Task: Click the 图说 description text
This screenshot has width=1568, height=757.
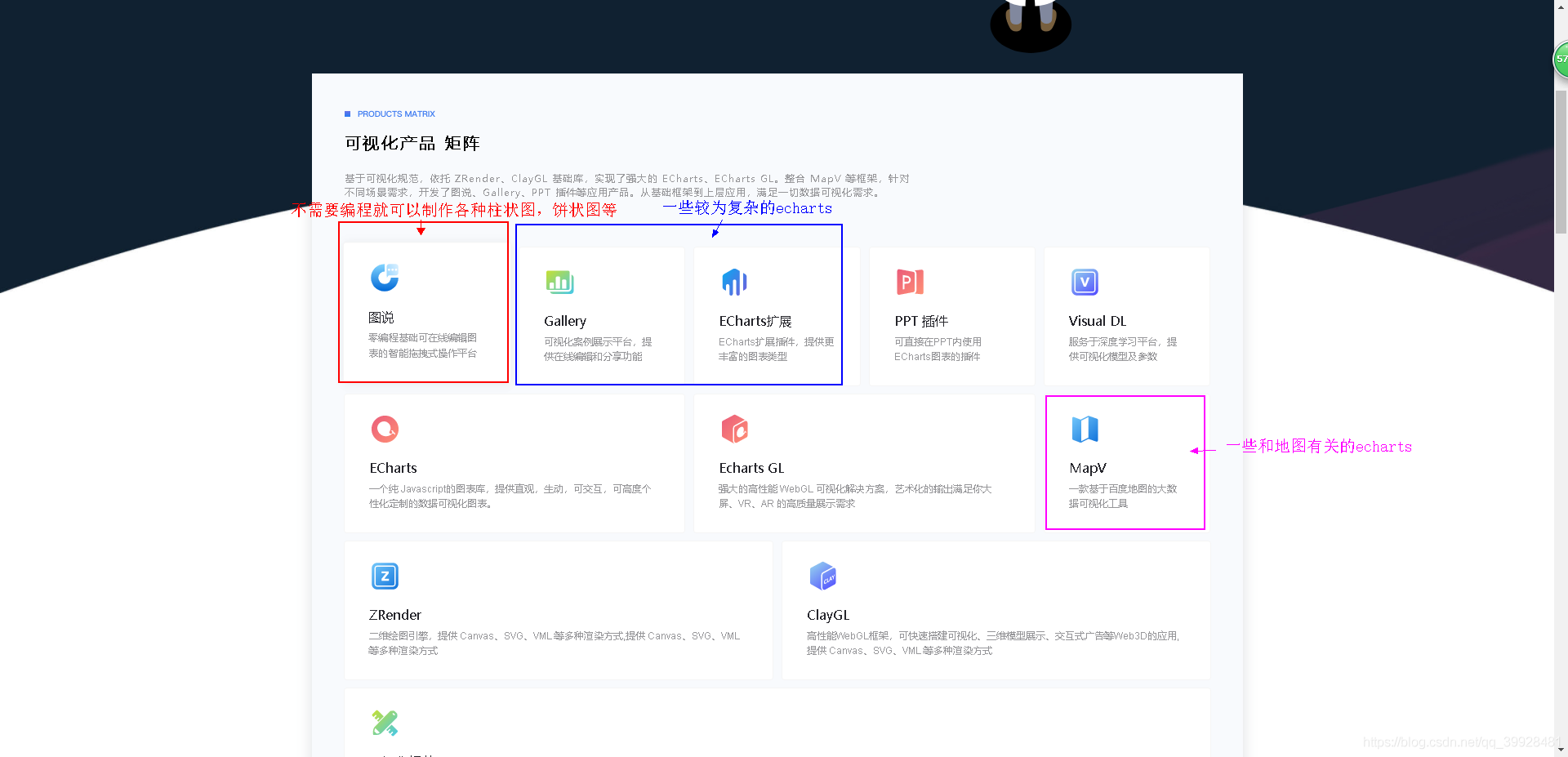Action: point(422,345)
